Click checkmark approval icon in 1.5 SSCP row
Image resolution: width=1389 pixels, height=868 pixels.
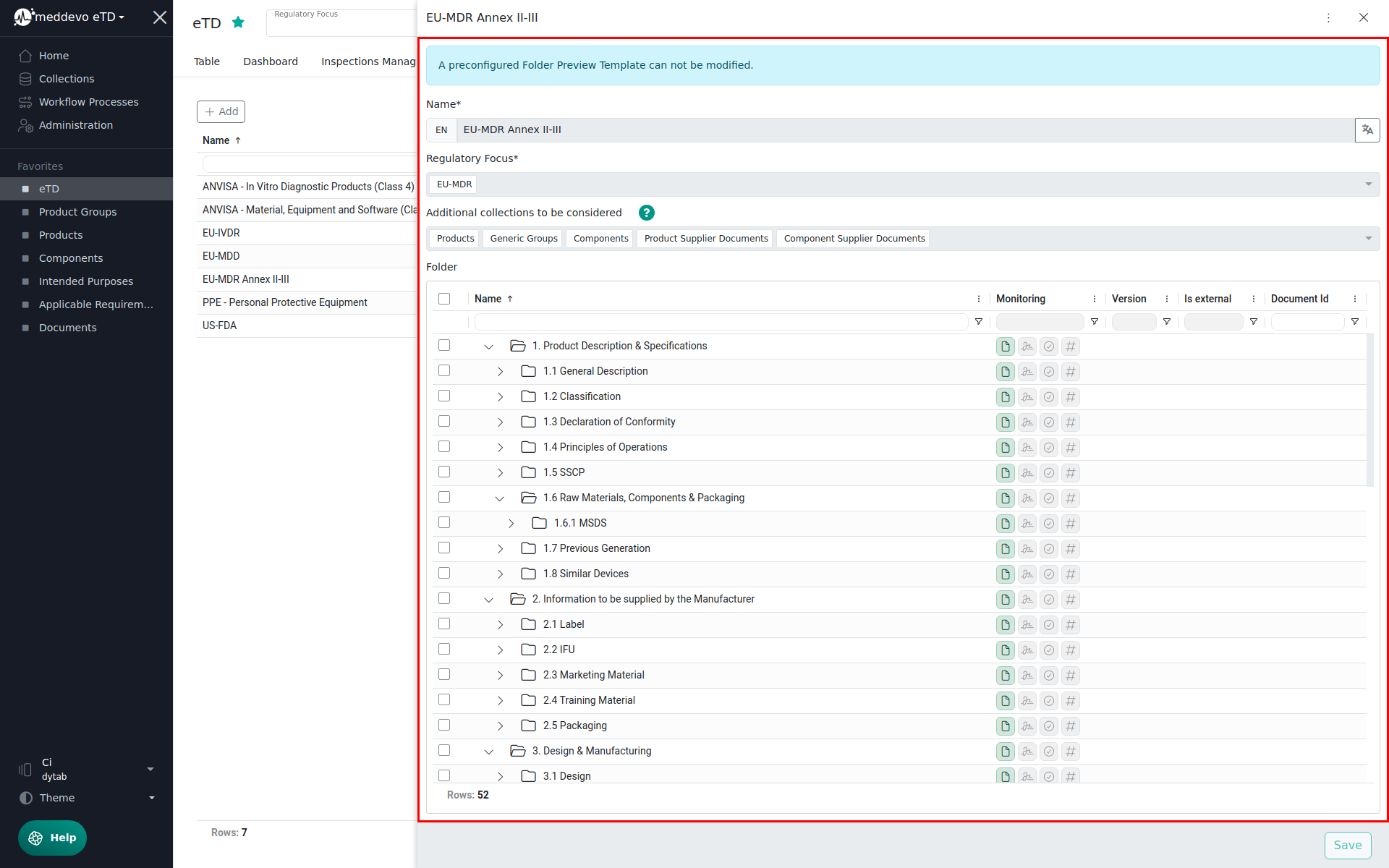click(1048, 473)
